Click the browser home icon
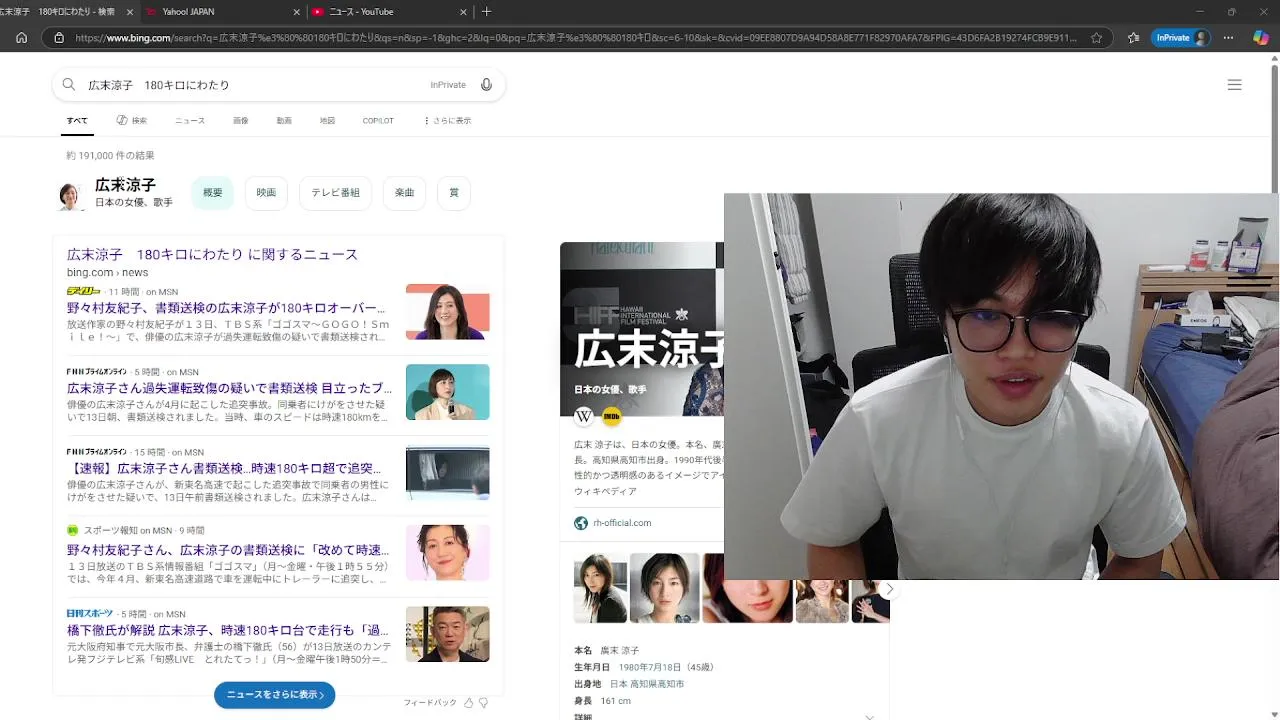The height and width of the screenshot is (720, 1280). tap(21, 38)
